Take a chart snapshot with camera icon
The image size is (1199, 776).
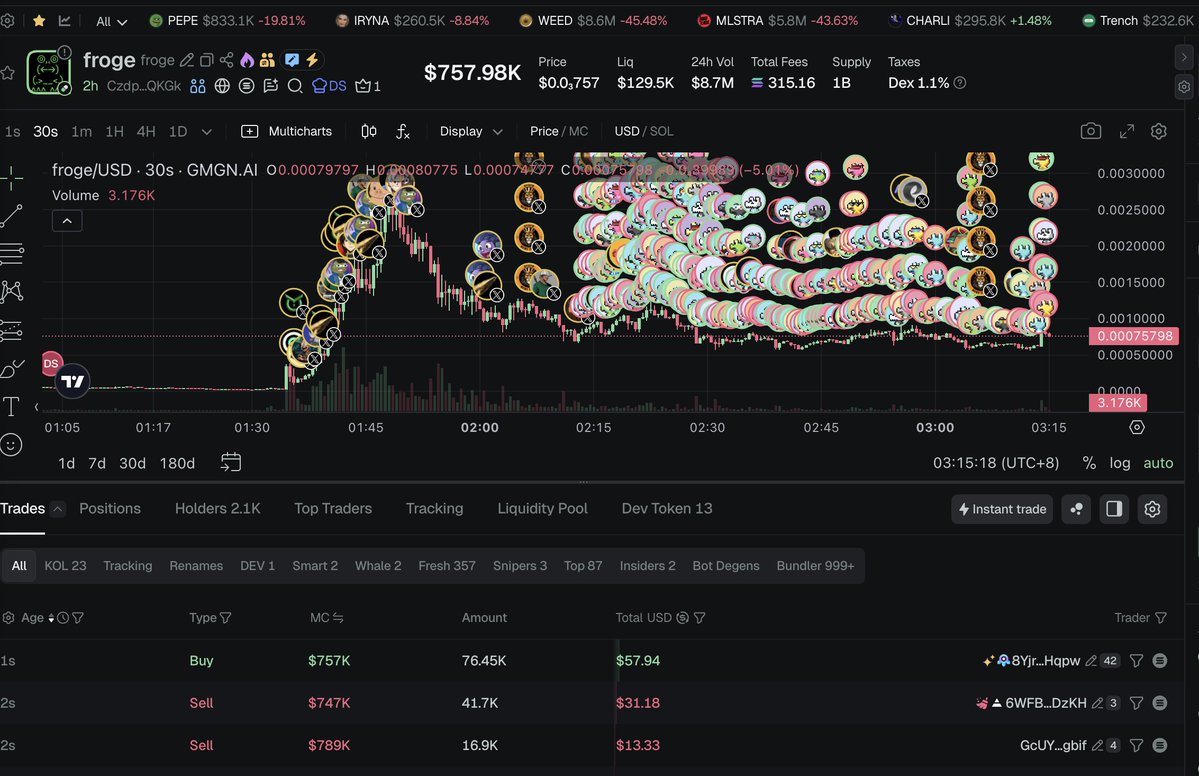[1090, 131]
